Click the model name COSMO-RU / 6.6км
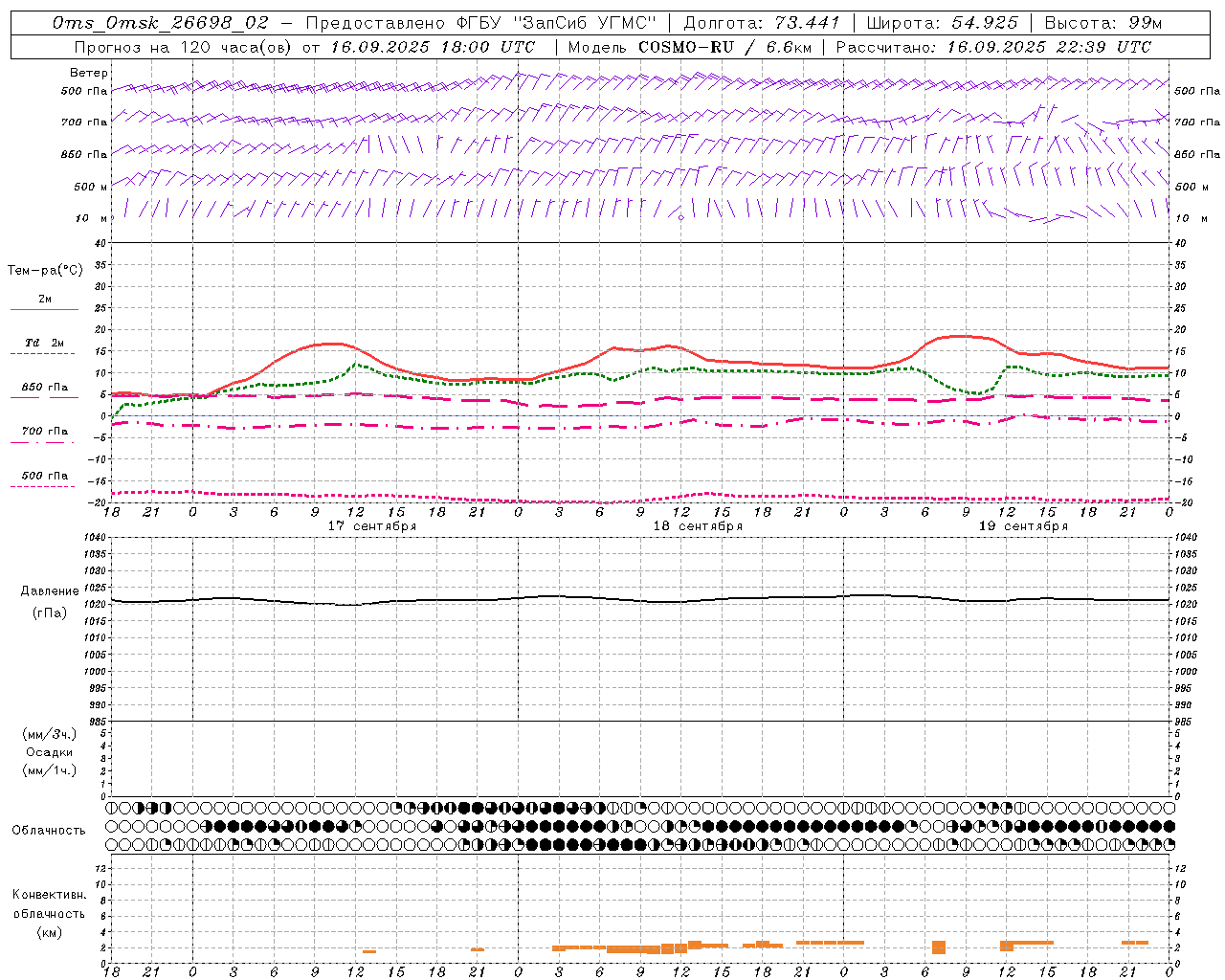The height and width of the screenshot is (980, 1225). click(x=724, y=47)
